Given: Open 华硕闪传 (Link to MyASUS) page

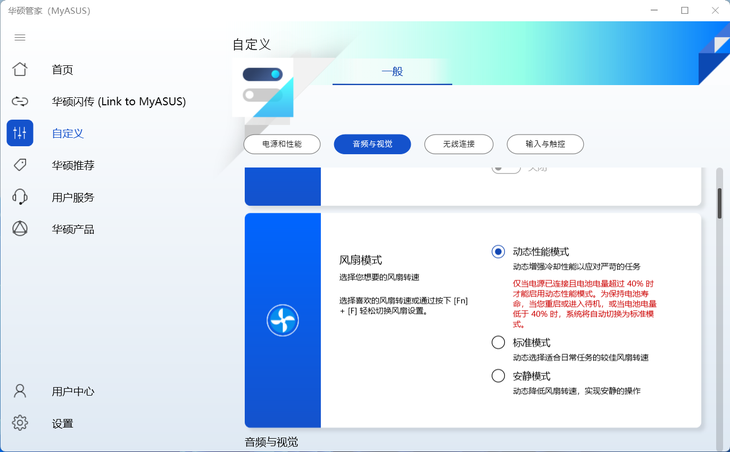Looking at the screenshot, I should [x=119, y=101].
